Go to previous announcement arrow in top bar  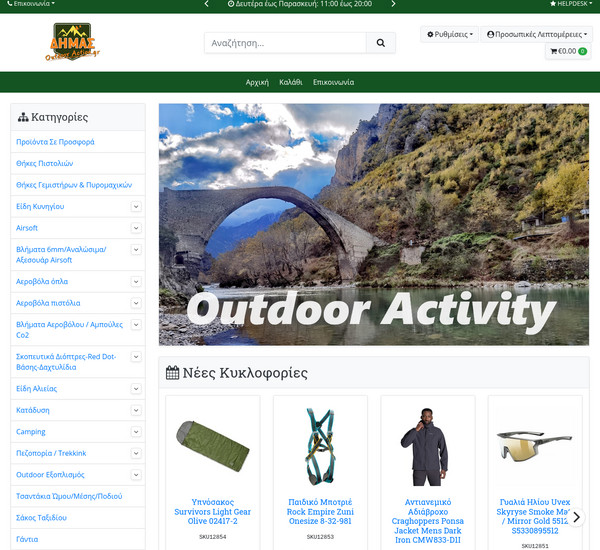[207, 4]
